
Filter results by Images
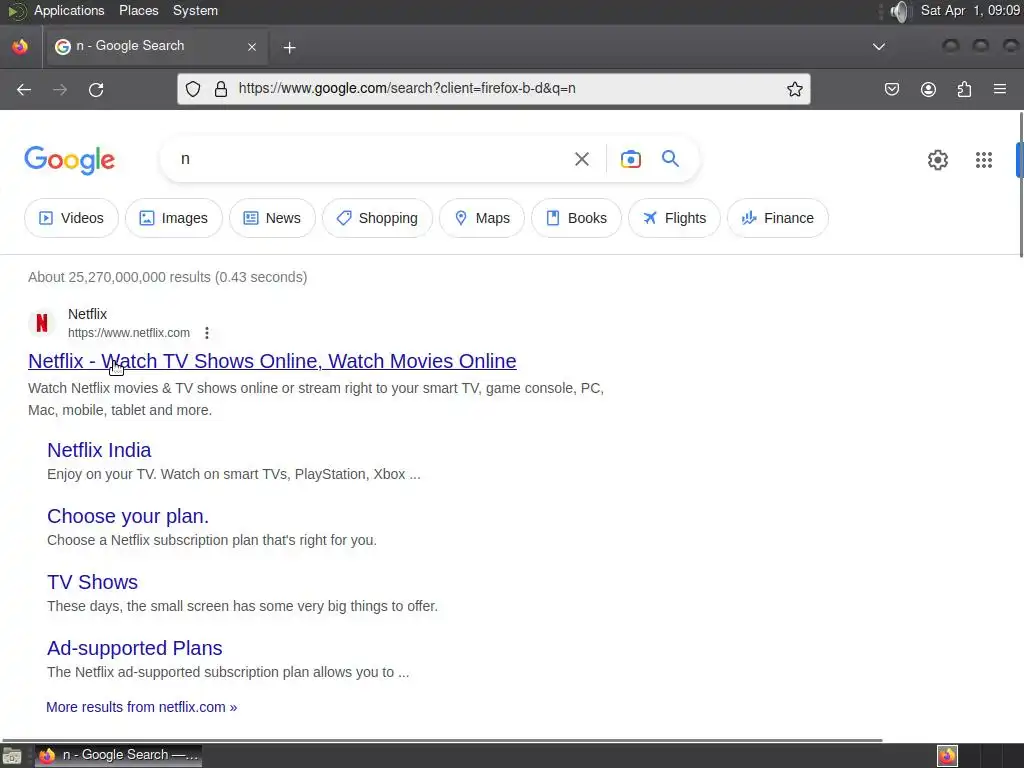tap(174, 218)
